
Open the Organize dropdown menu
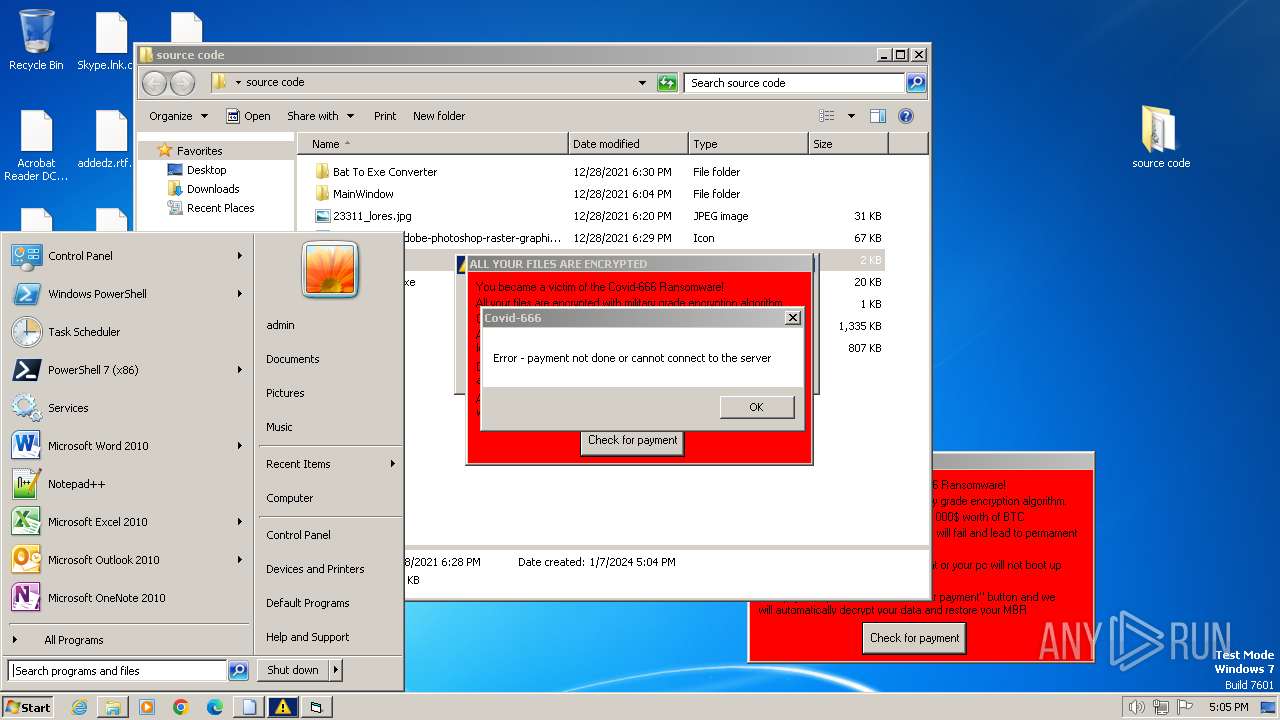coord(178,116)
